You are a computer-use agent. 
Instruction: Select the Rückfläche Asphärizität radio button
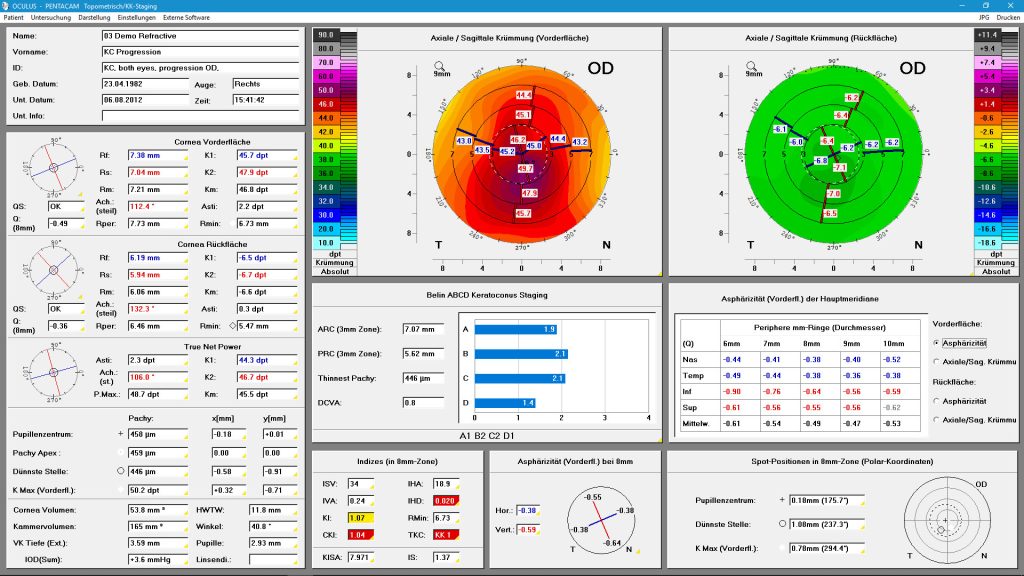tap(936, 401)
